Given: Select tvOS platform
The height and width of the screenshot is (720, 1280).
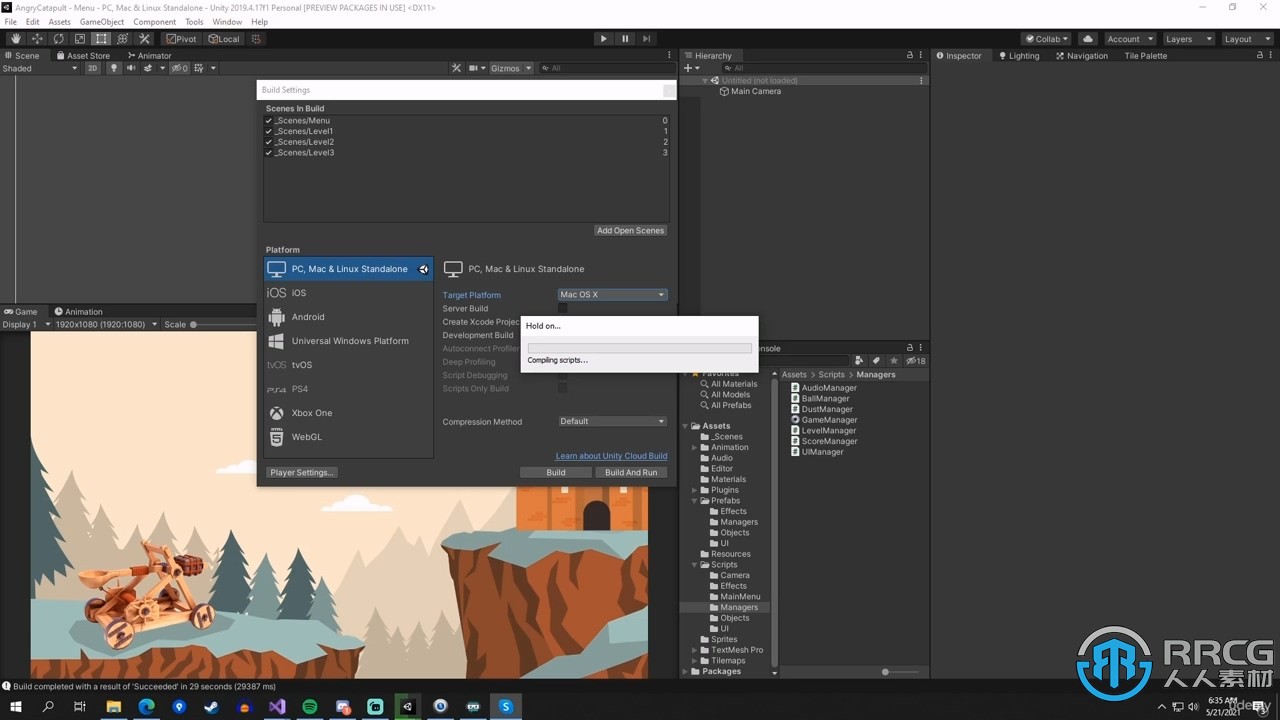Looking at the screenshot, I should [x=348, y=365].
